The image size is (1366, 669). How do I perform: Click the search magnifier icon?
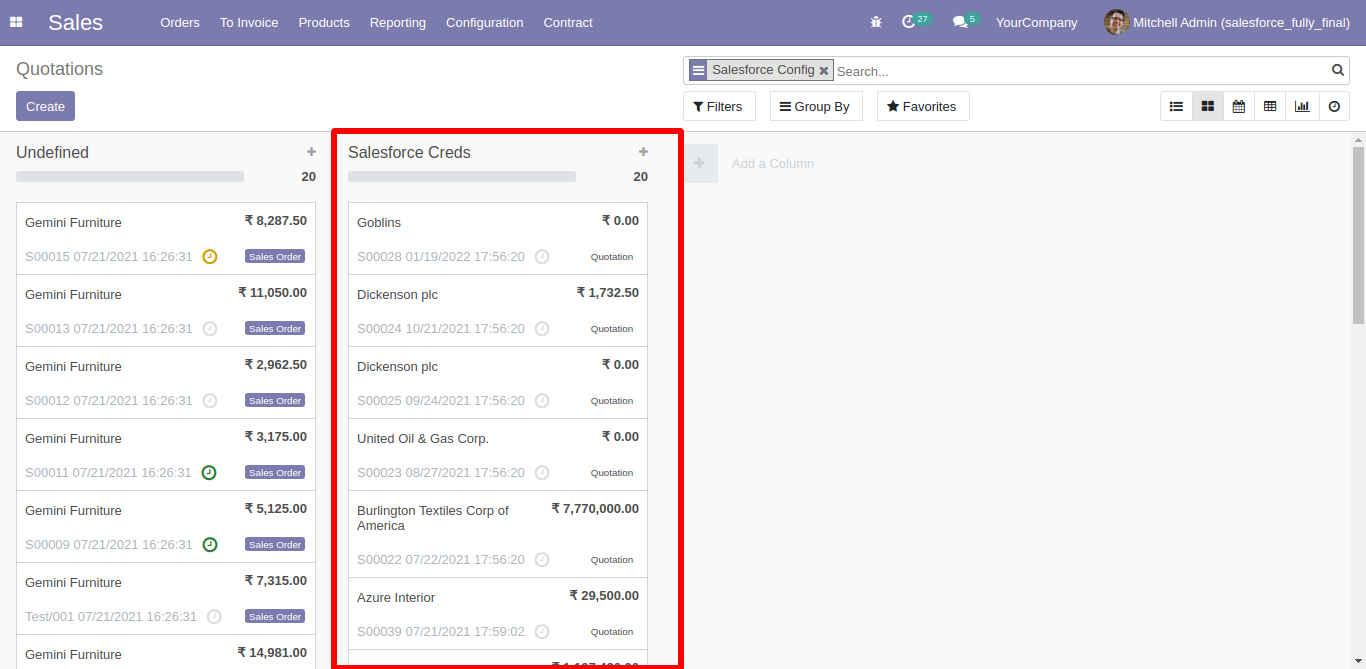click(x=1338, y=70)
